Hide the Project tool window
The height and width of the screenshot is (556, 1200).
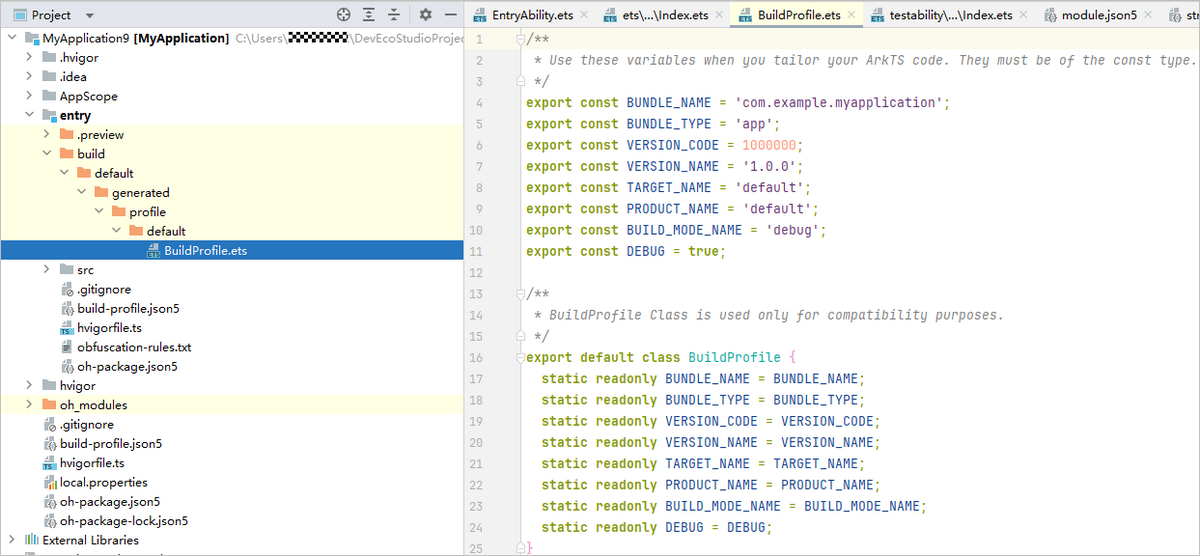(x=449, y=15)
